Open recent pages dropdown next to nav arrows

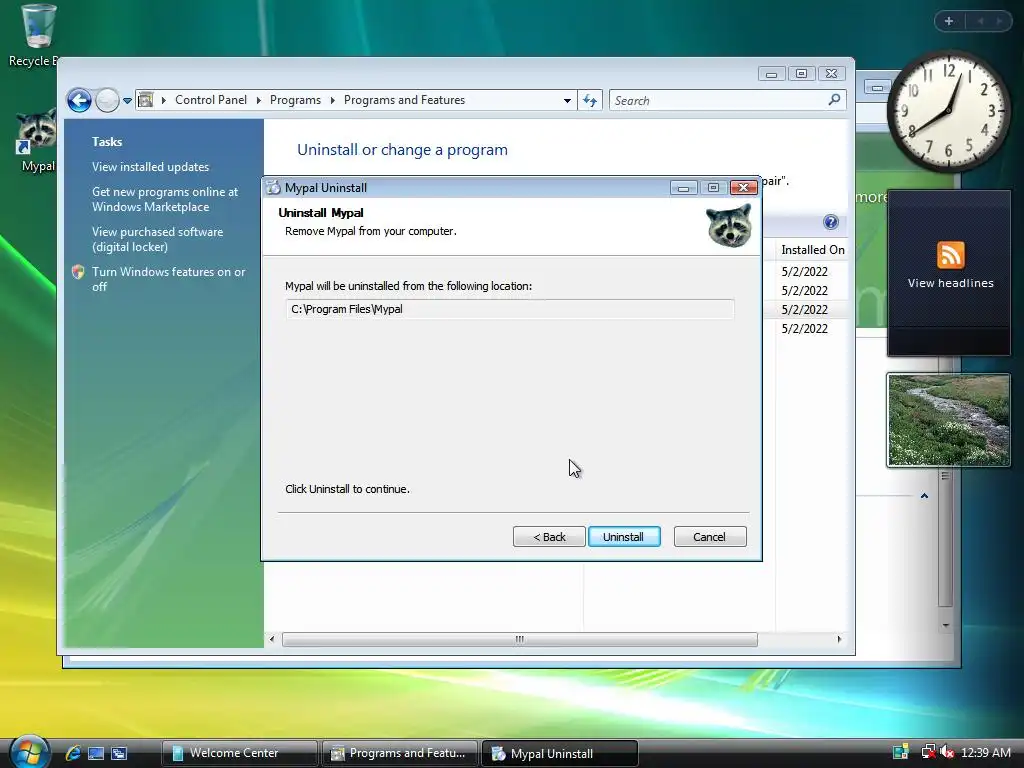coord(127,101)
